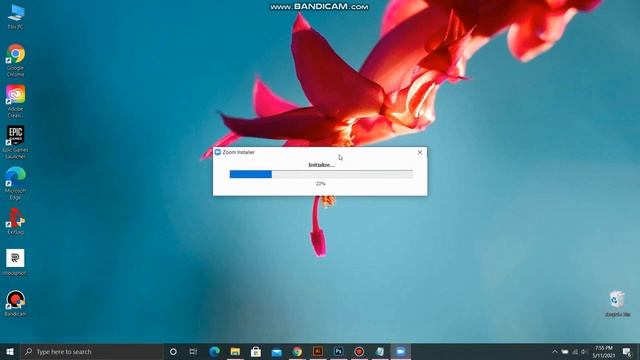Click the Zoom Installer progress bar
The image size is (640, 360).
point(321,174)
